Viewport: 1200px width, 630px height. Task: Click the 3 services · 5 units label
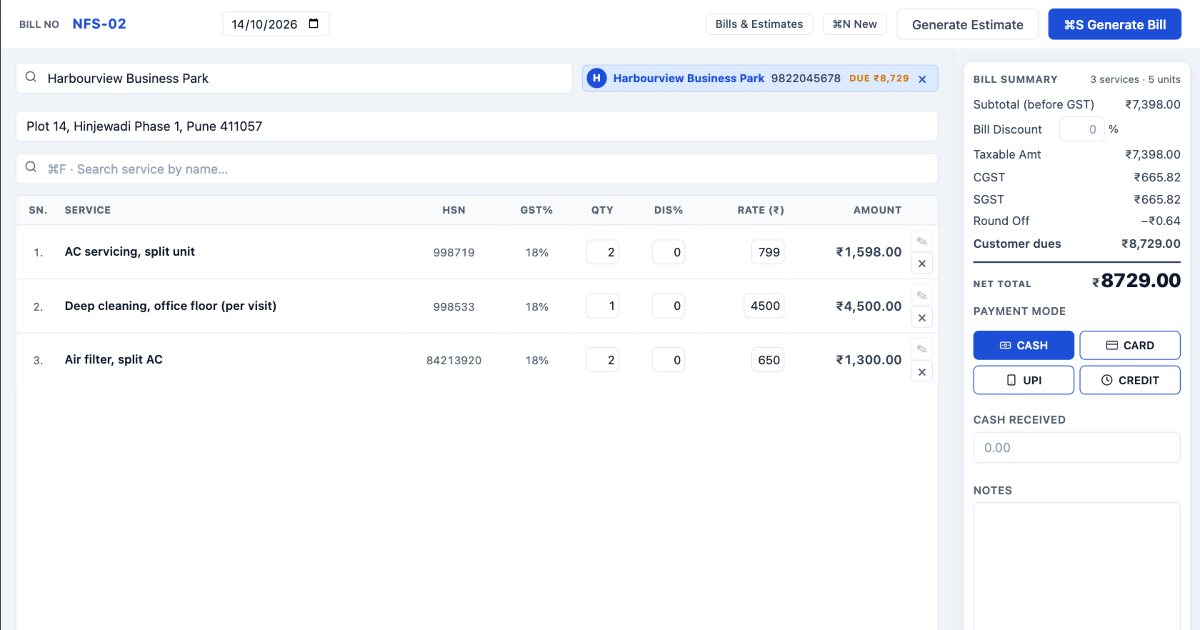point(1135,79)
